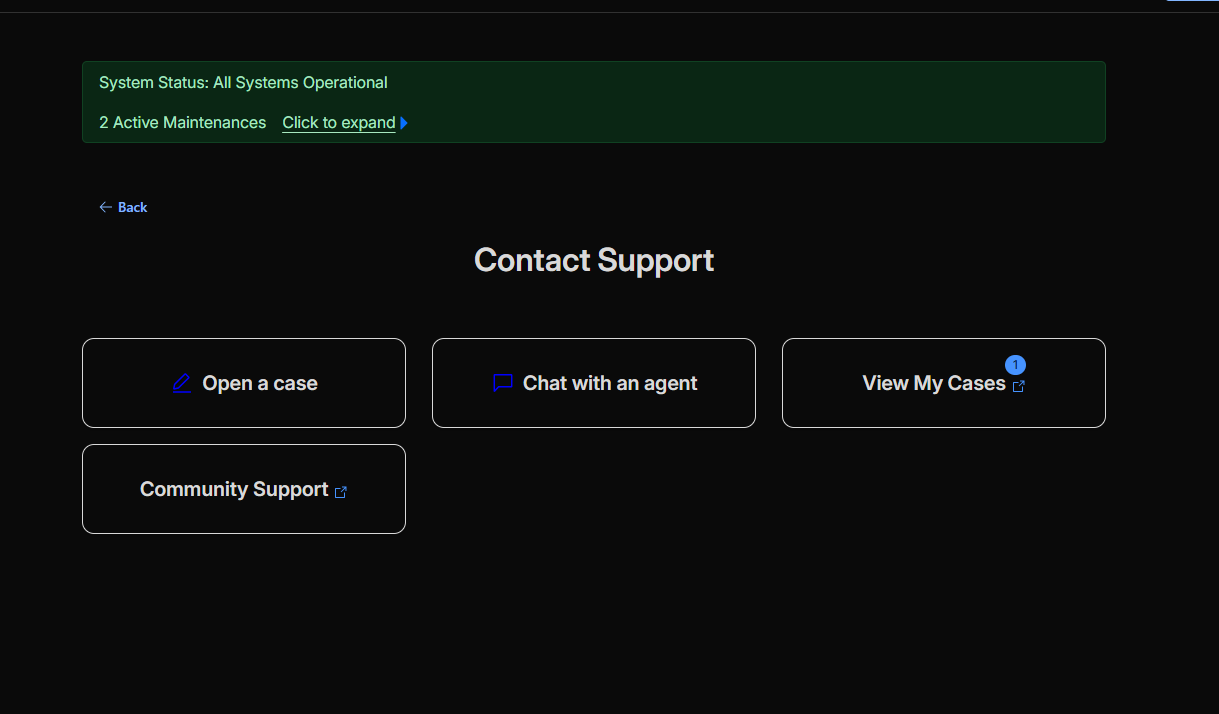Screen dimensions: 1219x714
Task: Click the 'Click to expand' link
Action: tap(339, 123)
